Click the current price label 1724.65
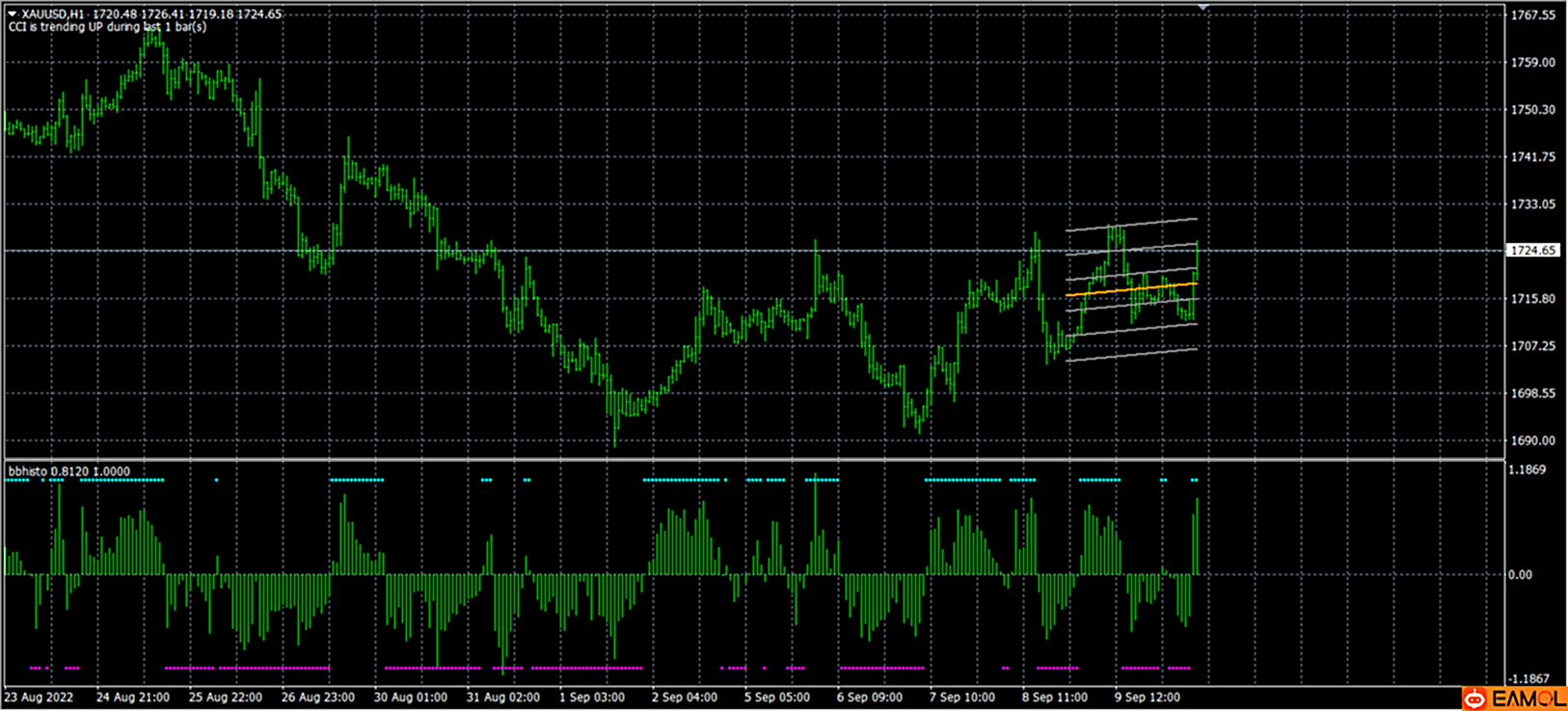 coord(1532,251)
